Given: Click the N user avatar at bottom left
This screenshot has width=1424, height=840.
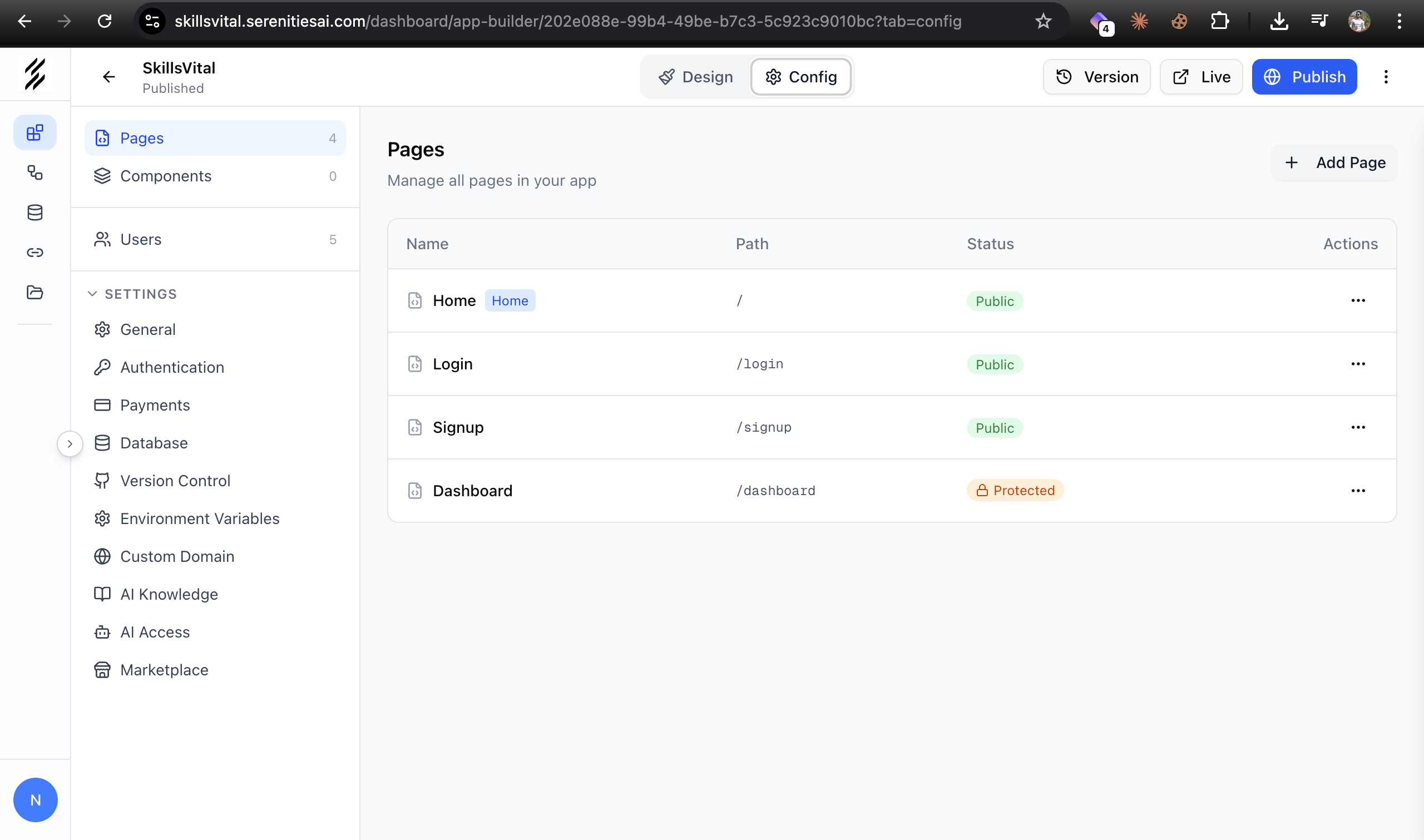Looking at the screenshot, I should click(35, 799).
